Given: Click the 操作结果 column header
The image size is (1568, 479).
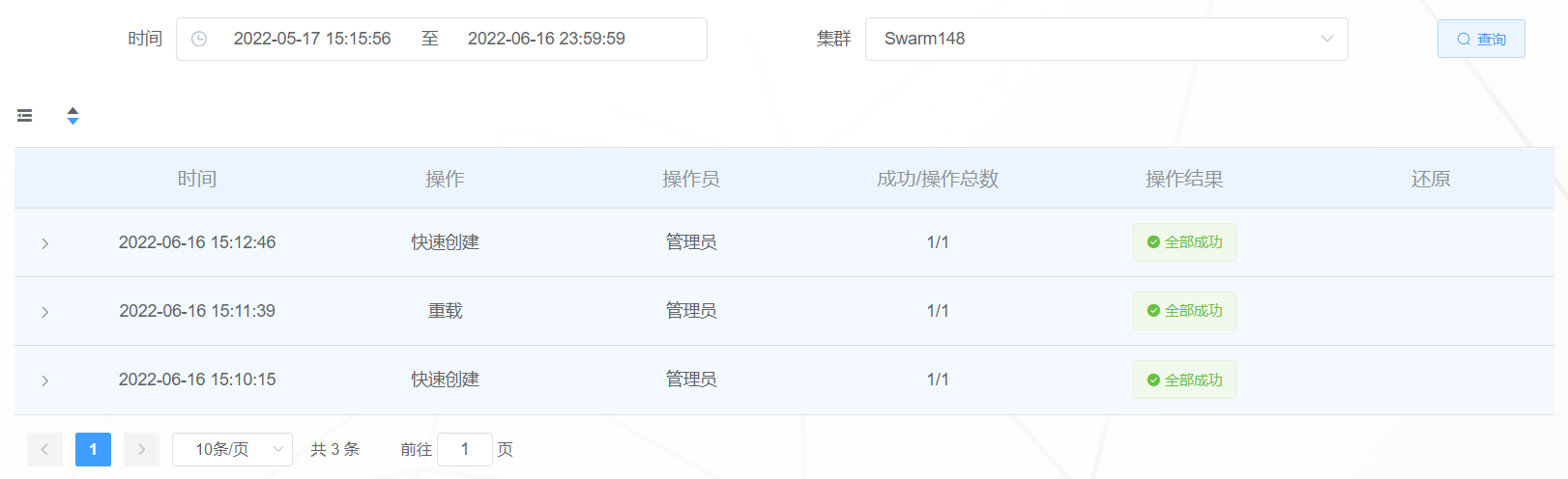Looking at the screenshot, I should (x=1184, y=179).
